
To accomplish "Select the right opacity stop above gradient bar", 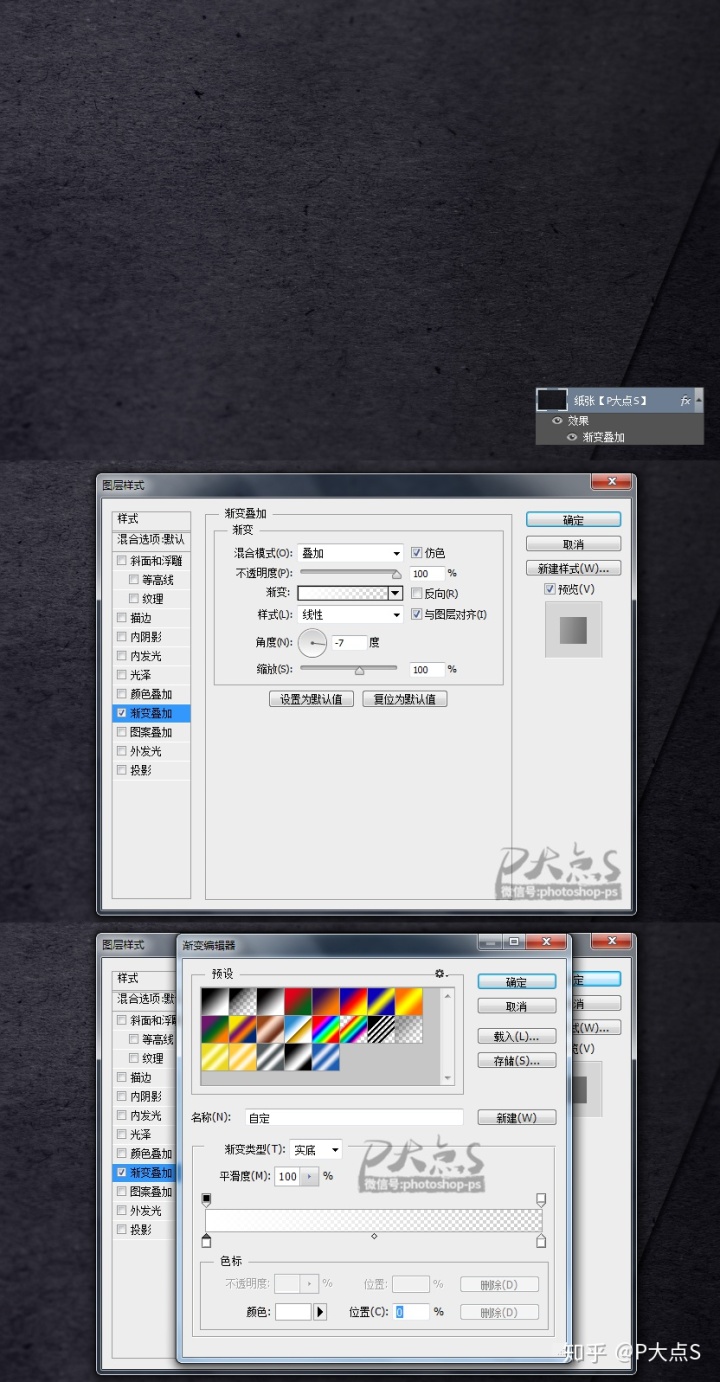I will click(x=541, y=1199).
